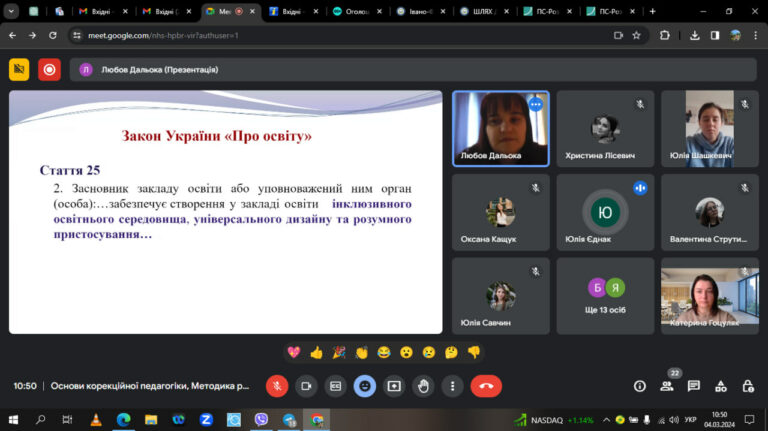Viewport: 768px width, 431px height.
Task: Unmute microphone with red mic button
Action: pyautogui.click(x=277, y=386)
